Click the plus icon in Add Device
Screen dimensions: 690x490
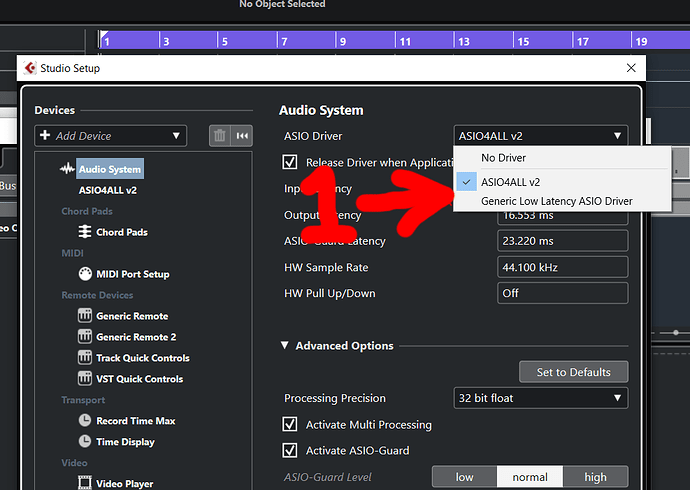[45, 135]
